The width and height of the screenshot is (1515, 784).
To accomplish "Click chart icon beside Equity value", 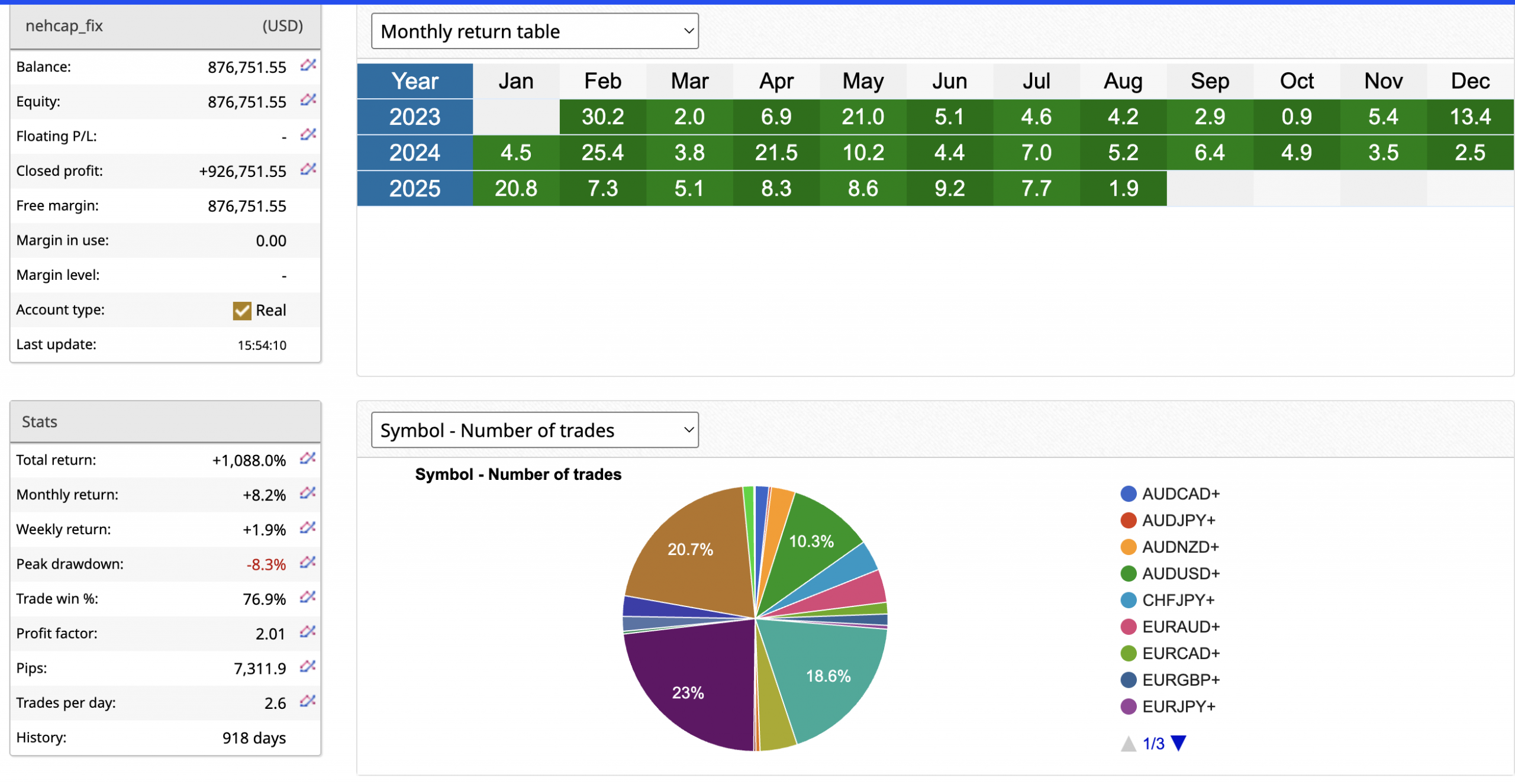I will point(308,100).
